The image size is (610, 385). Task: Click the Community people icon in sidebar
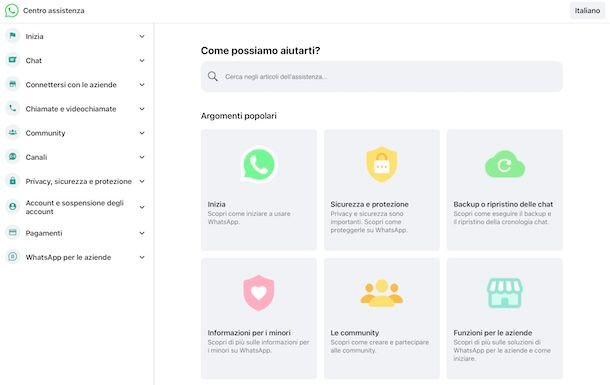click(12, 133)
